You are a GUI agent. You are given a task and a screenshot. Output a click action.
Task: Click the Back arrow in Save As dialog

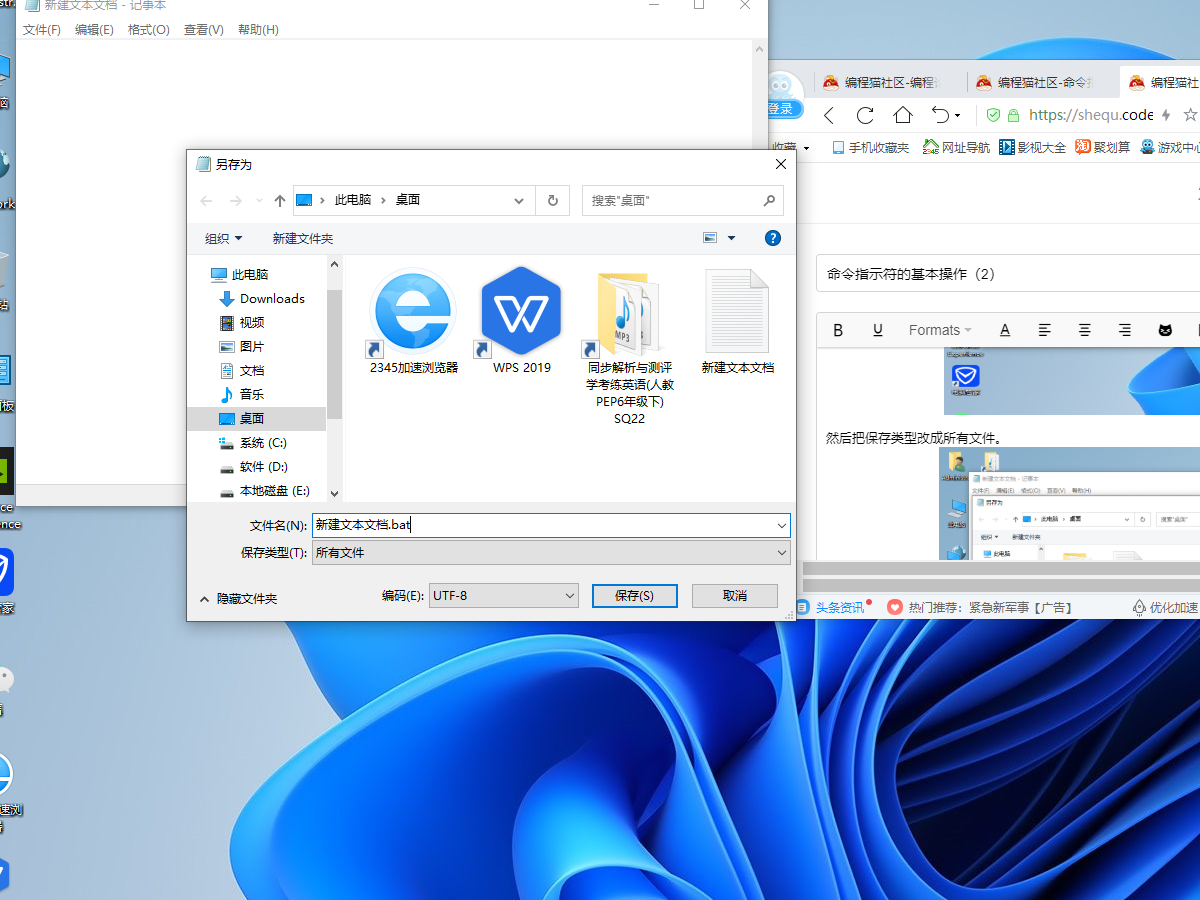coord(206,200)
